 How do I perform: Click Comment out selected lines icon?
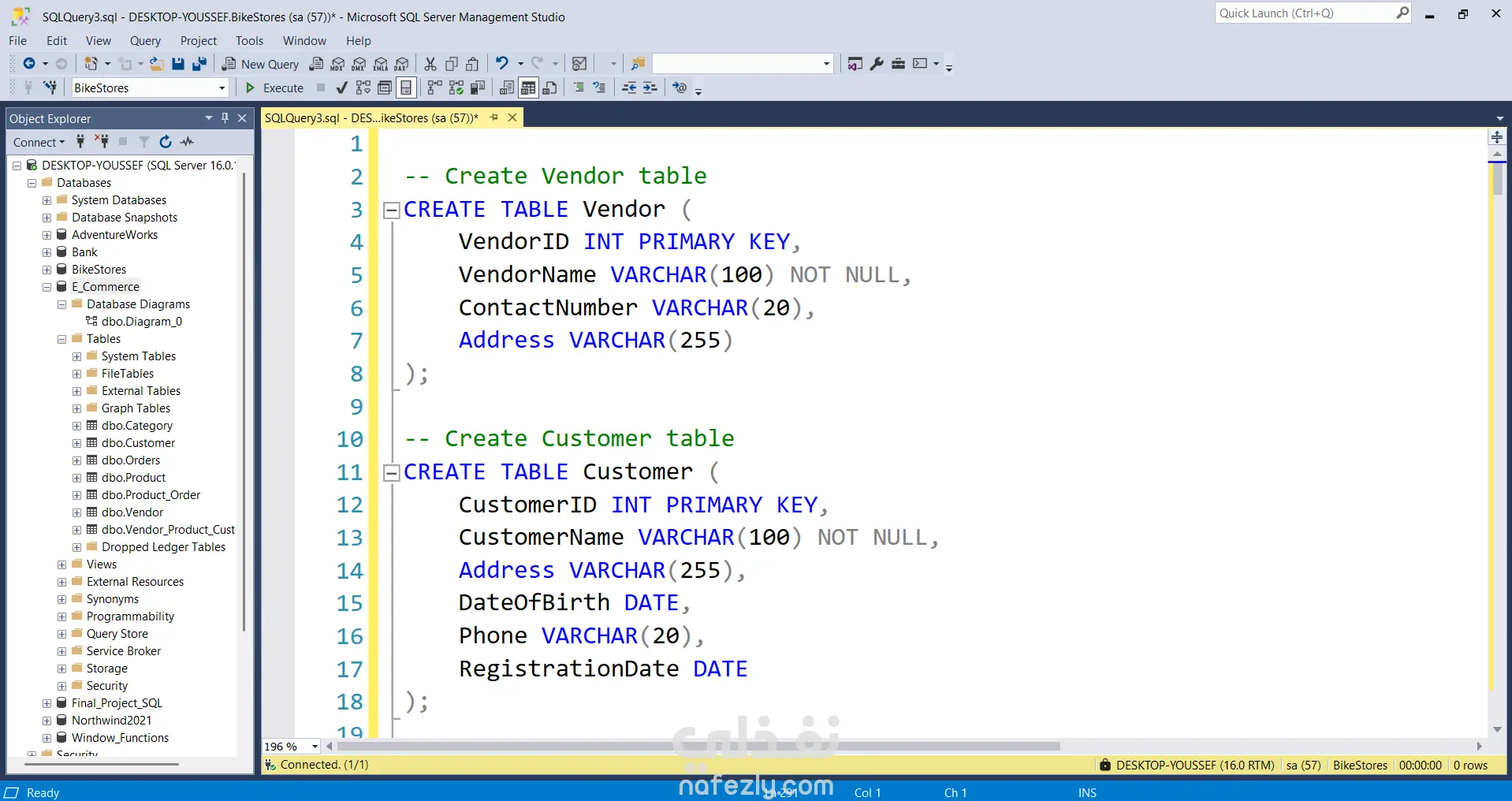click(579, 88)
